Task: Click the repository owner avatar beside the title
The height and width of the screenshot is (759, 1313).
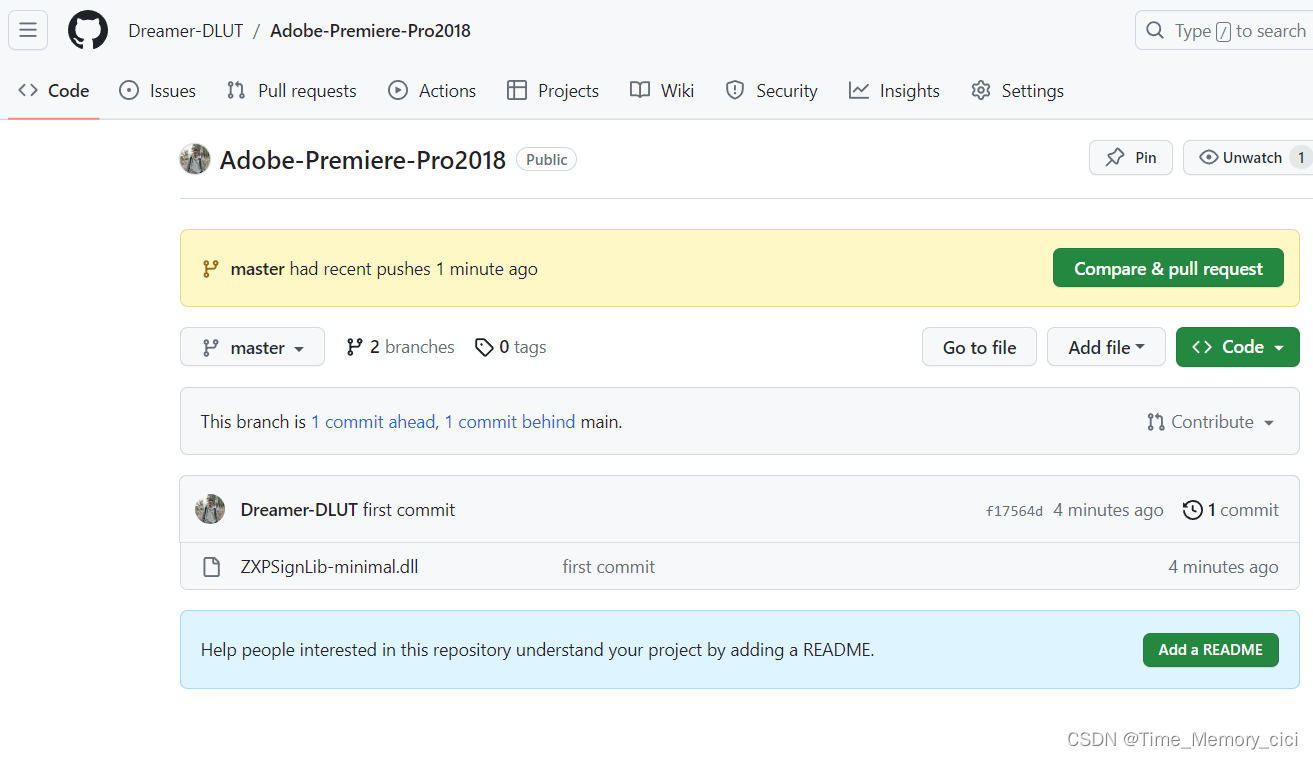Action: point(195,159)
